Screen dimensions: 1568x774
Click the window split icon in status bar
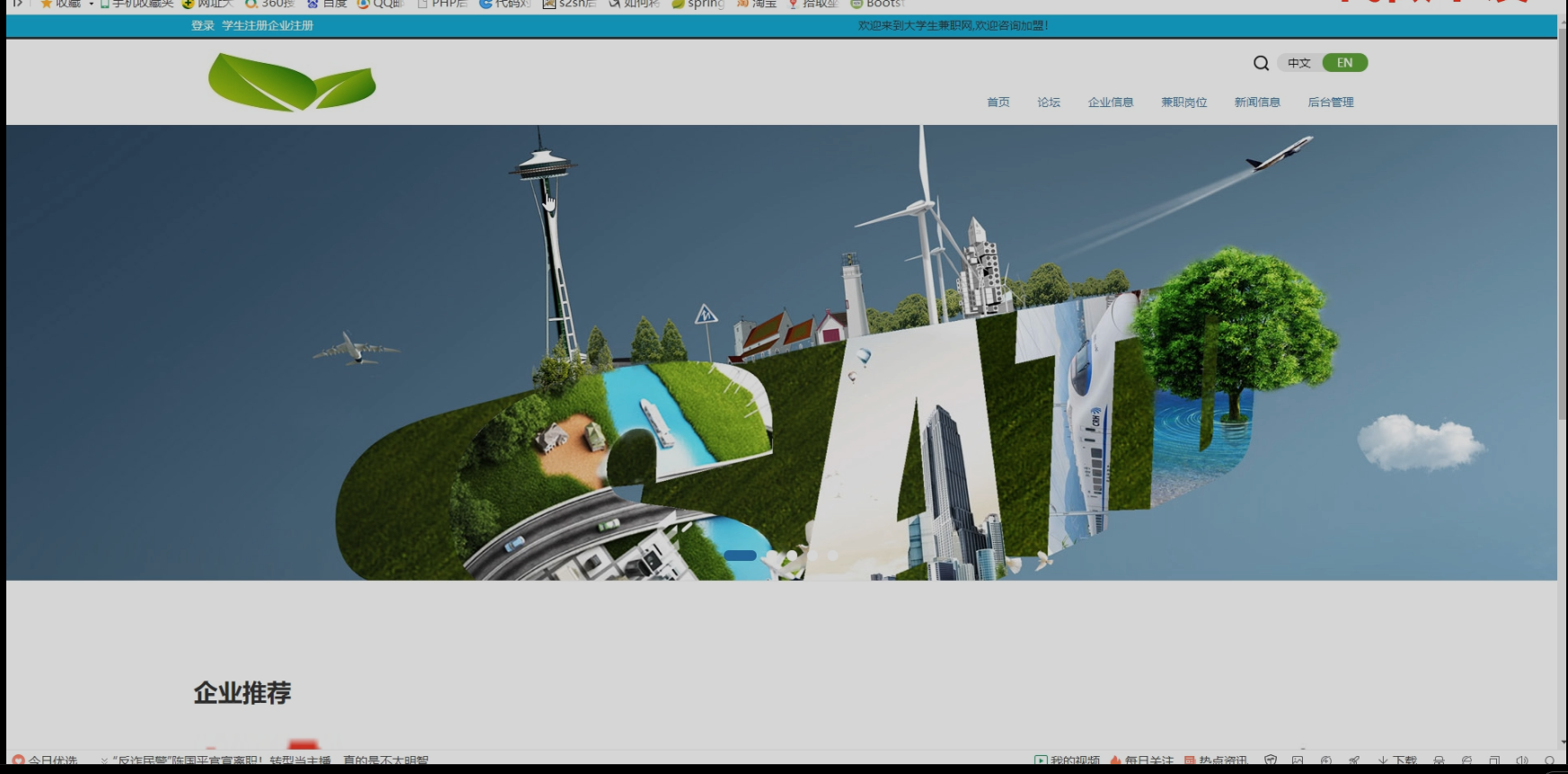point(1494,761)
